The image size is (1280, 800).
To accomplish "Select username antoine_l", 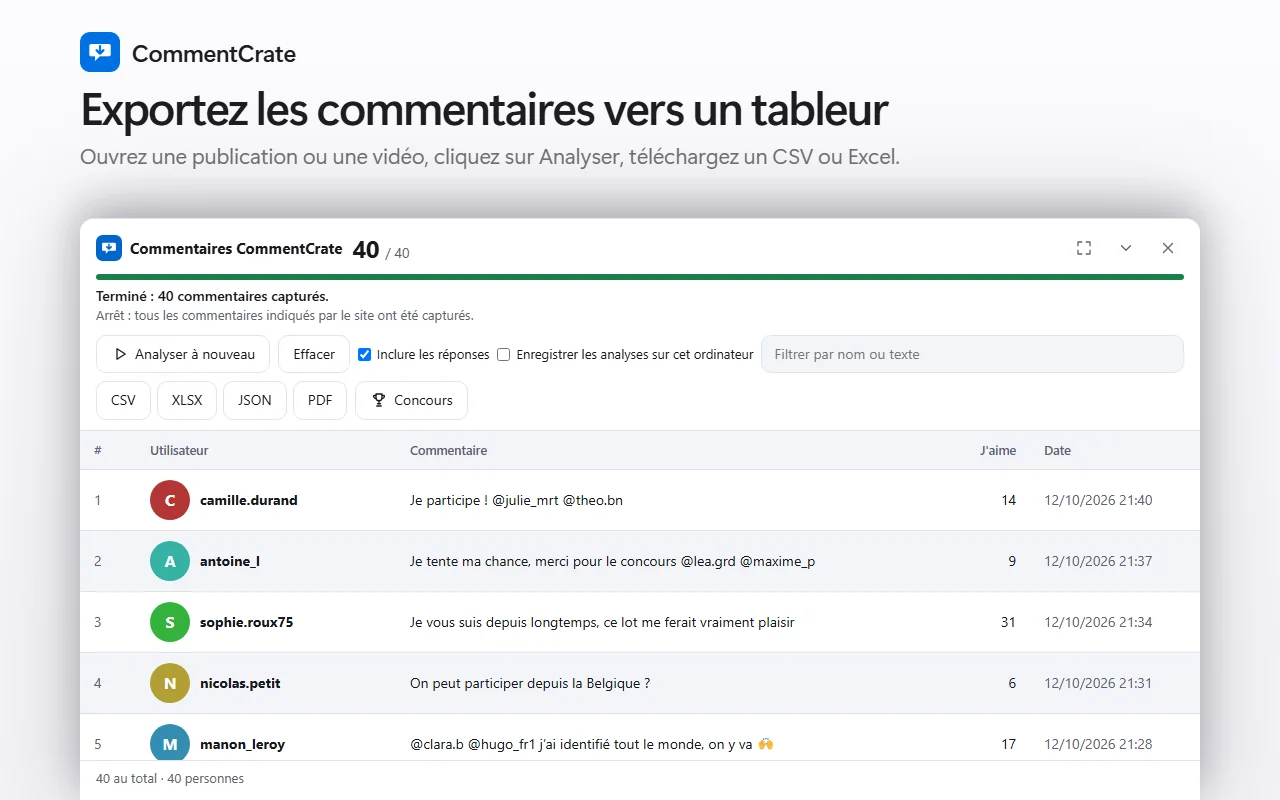I will point(230,561).
